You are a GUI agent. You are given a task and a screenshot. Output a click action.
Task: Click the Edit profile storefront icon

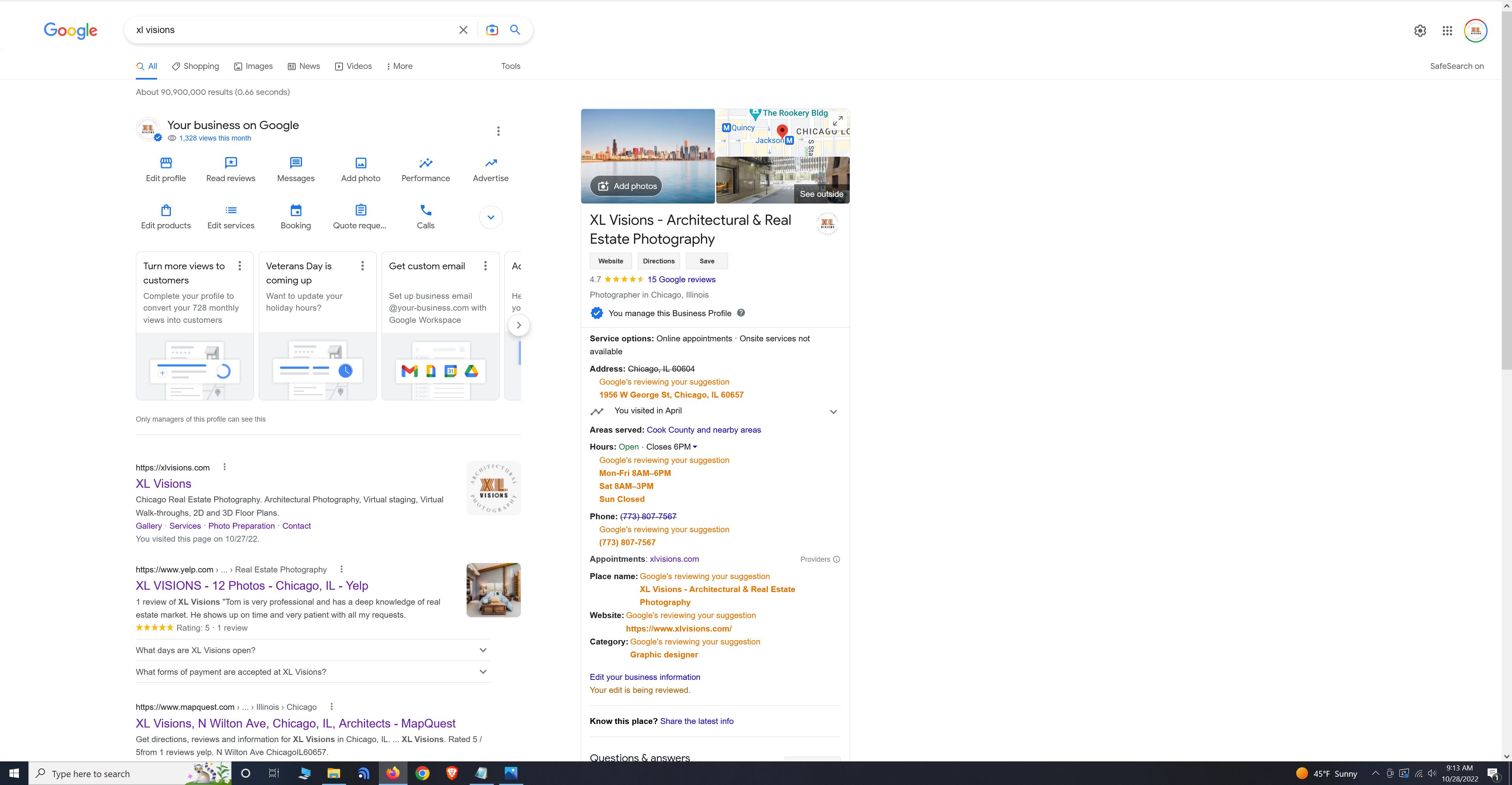click(x=165, y=163)
